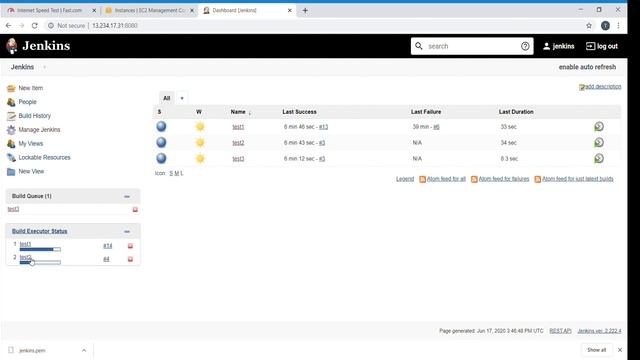Open build #4 in executor status
Viewport: 640px width, 360px height.
[x=106, y=259]
